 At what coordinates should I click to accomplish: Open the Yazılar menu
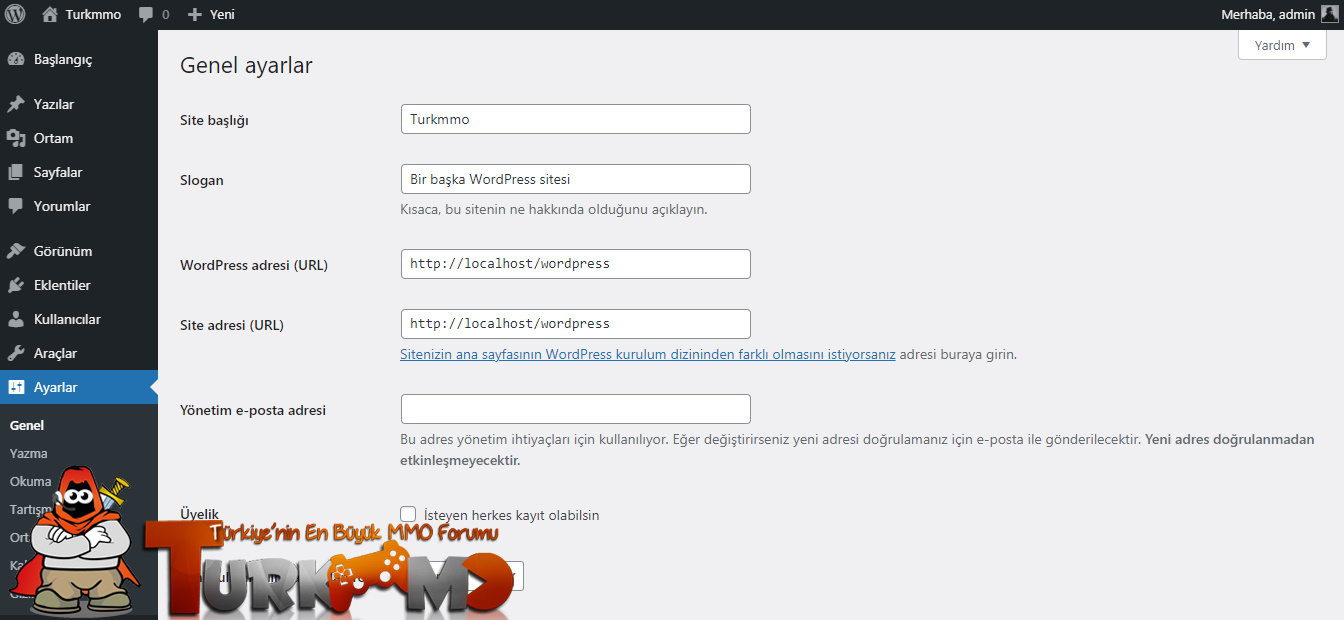[79, 104]
